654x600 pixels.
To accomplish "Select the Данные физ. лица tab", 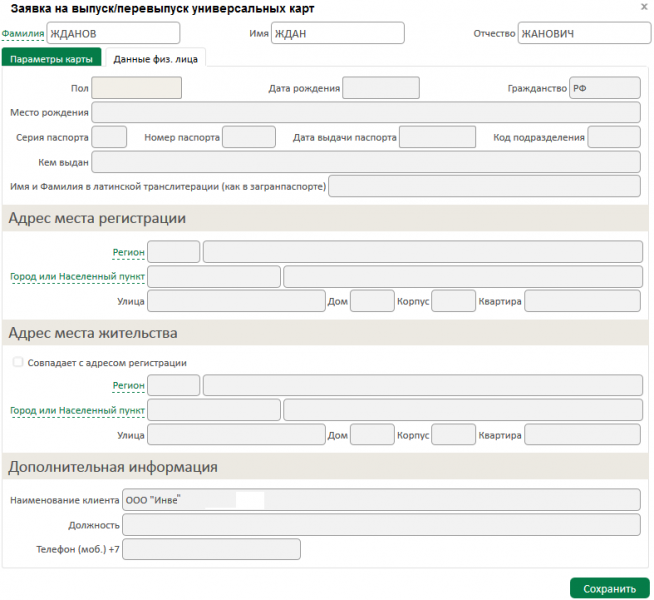I will pos(155,59).
